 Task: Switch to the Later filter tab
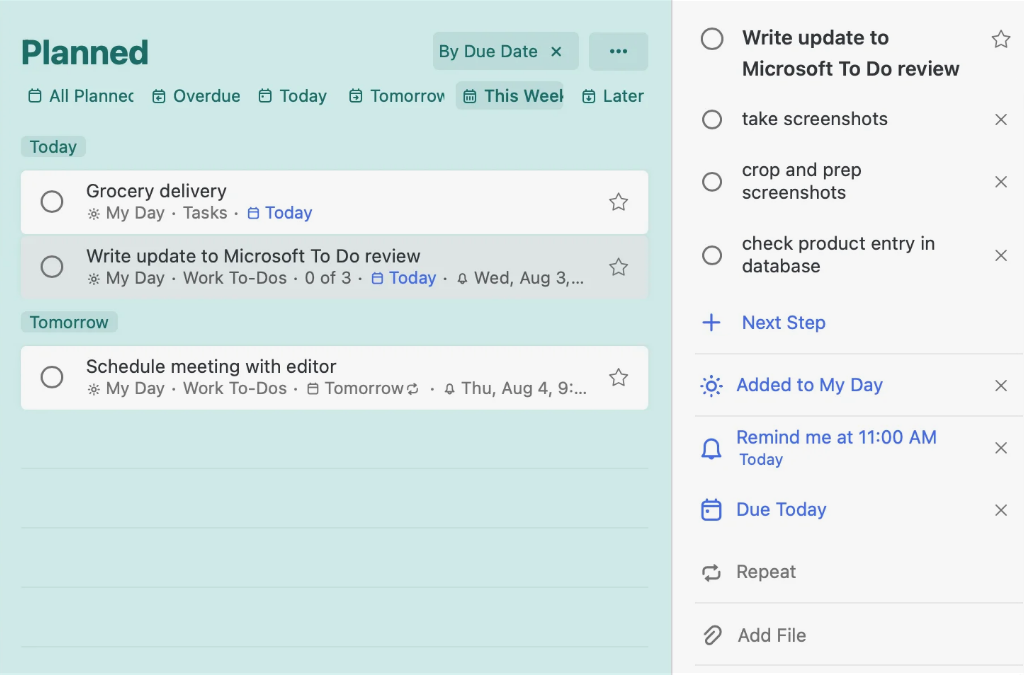[613, 96]
